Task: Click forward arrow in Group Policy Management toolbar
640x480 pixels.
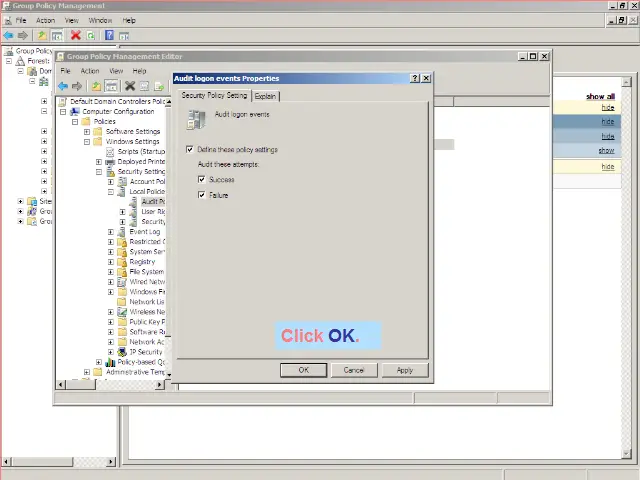Action: pos(23,36)
